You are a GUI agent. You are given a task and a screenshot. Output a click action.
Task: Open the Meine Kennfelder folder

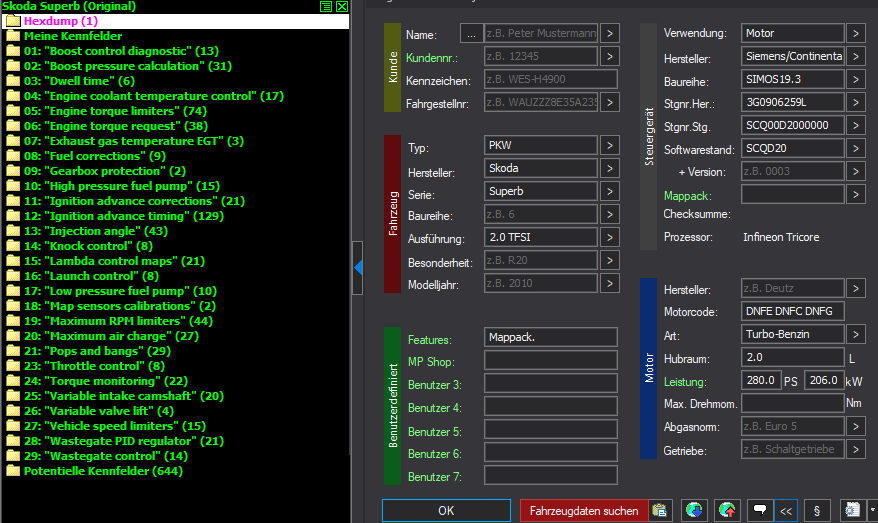pos(73,36)
